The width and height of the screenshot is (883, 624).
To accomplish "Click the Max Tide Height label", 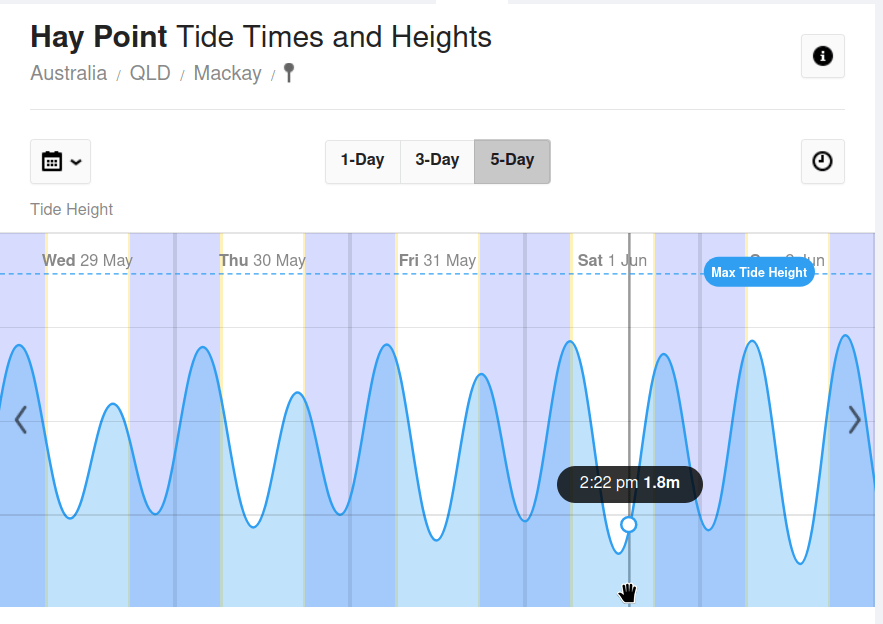I will click(759, 272).
